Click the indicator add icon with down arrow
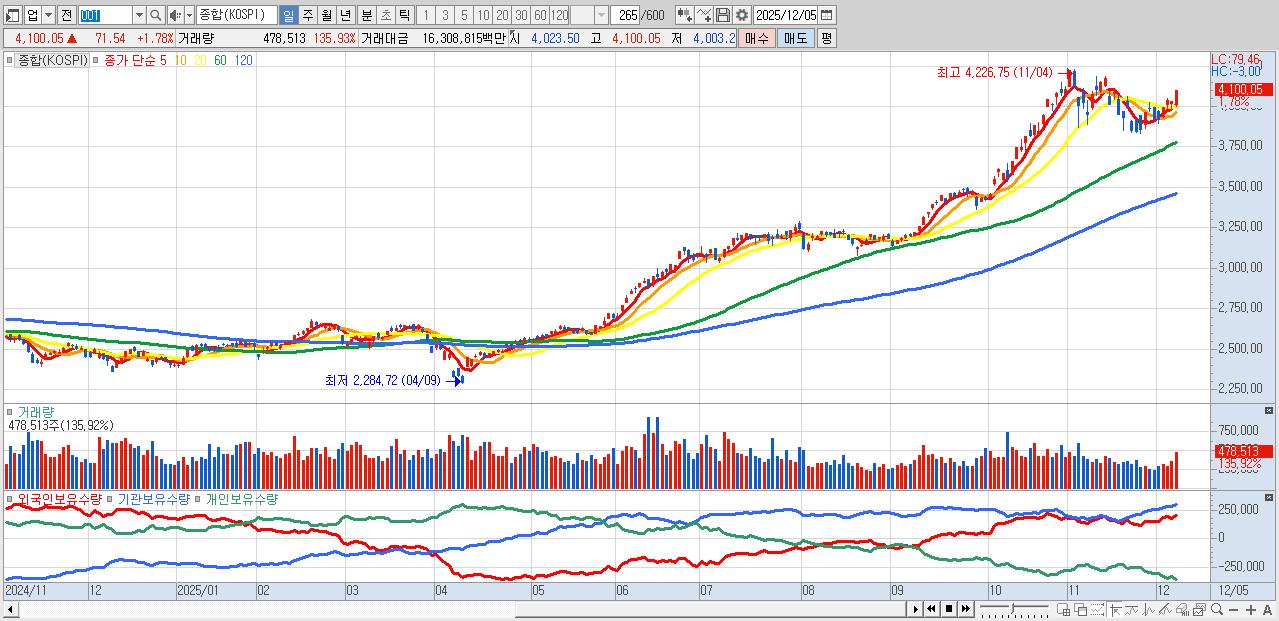Viewport: 1279px width, 621px height. pyautogui.click(x=685, y=15)
